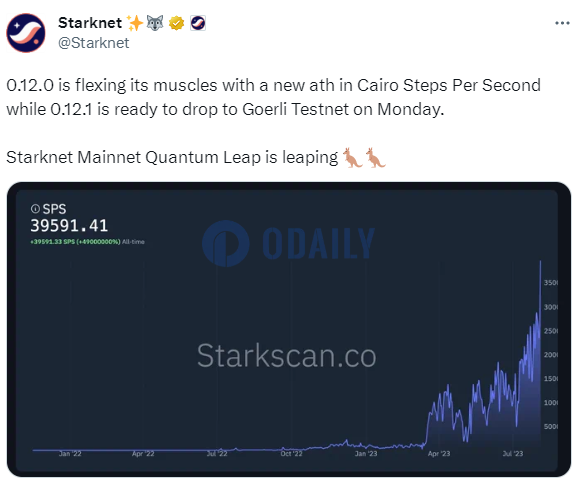Click the first kangaroo emoji
The height and width of the screenshot is (488, 577).
tap(353, 158)
